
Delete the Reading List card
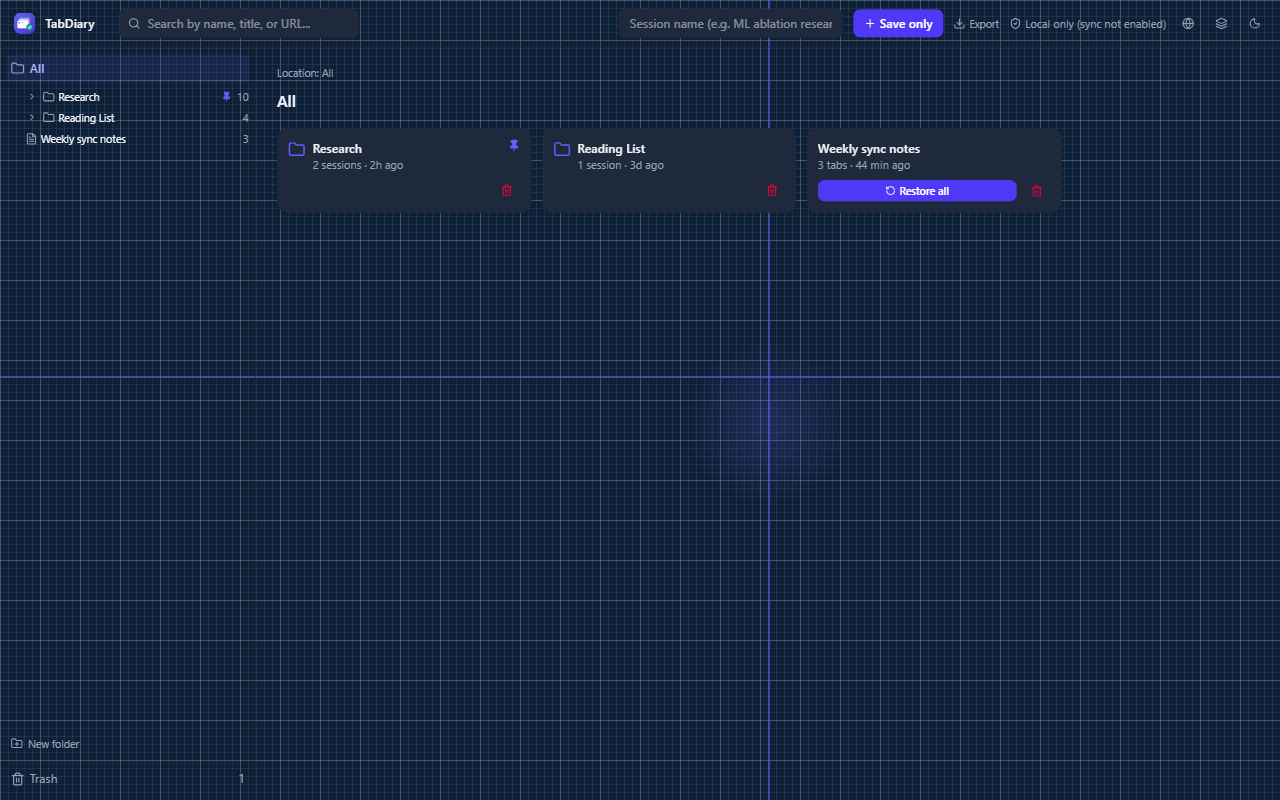[772, 190]
